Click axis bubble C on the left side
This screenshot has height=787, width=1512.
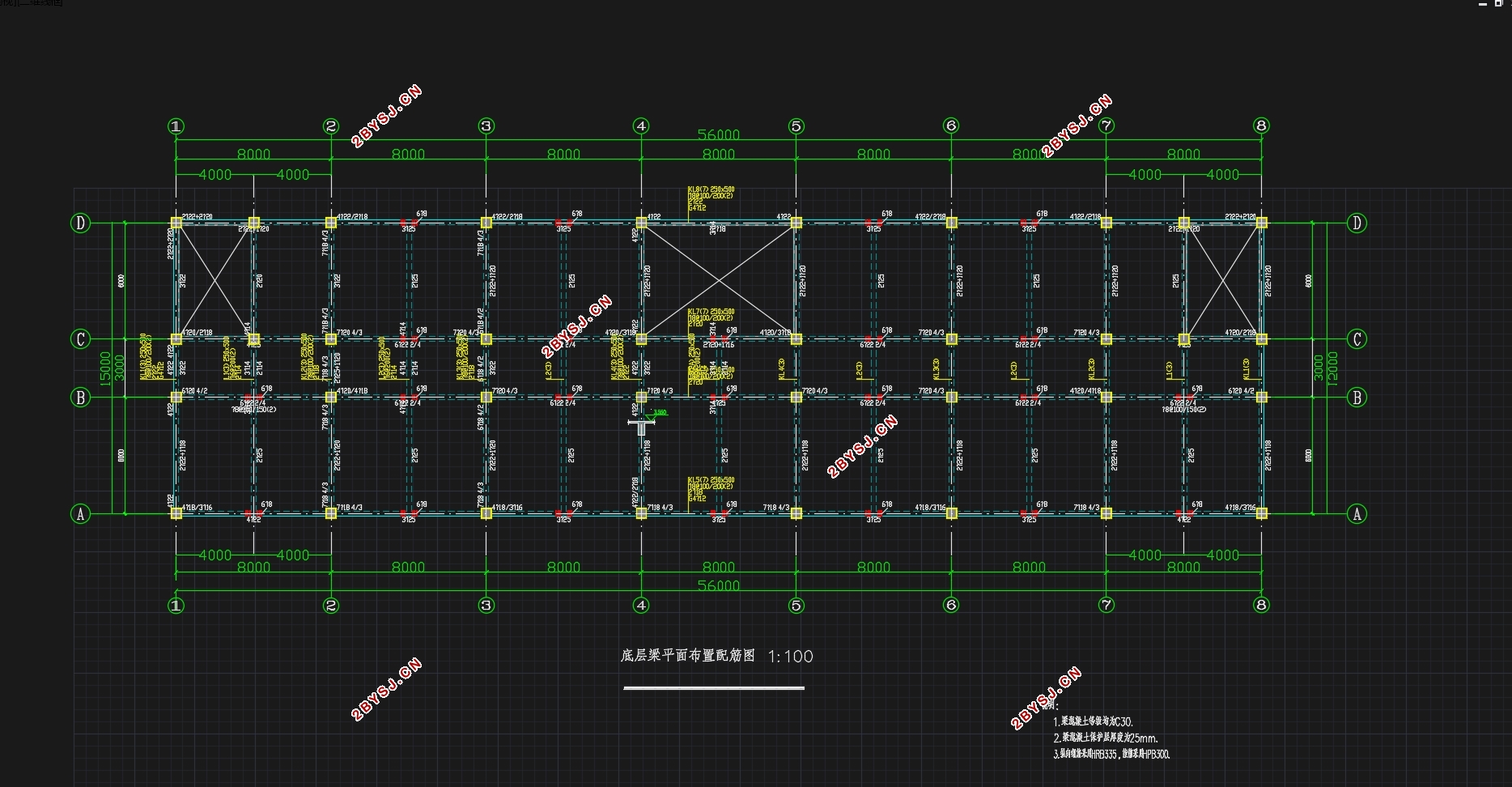coord(80,338)
